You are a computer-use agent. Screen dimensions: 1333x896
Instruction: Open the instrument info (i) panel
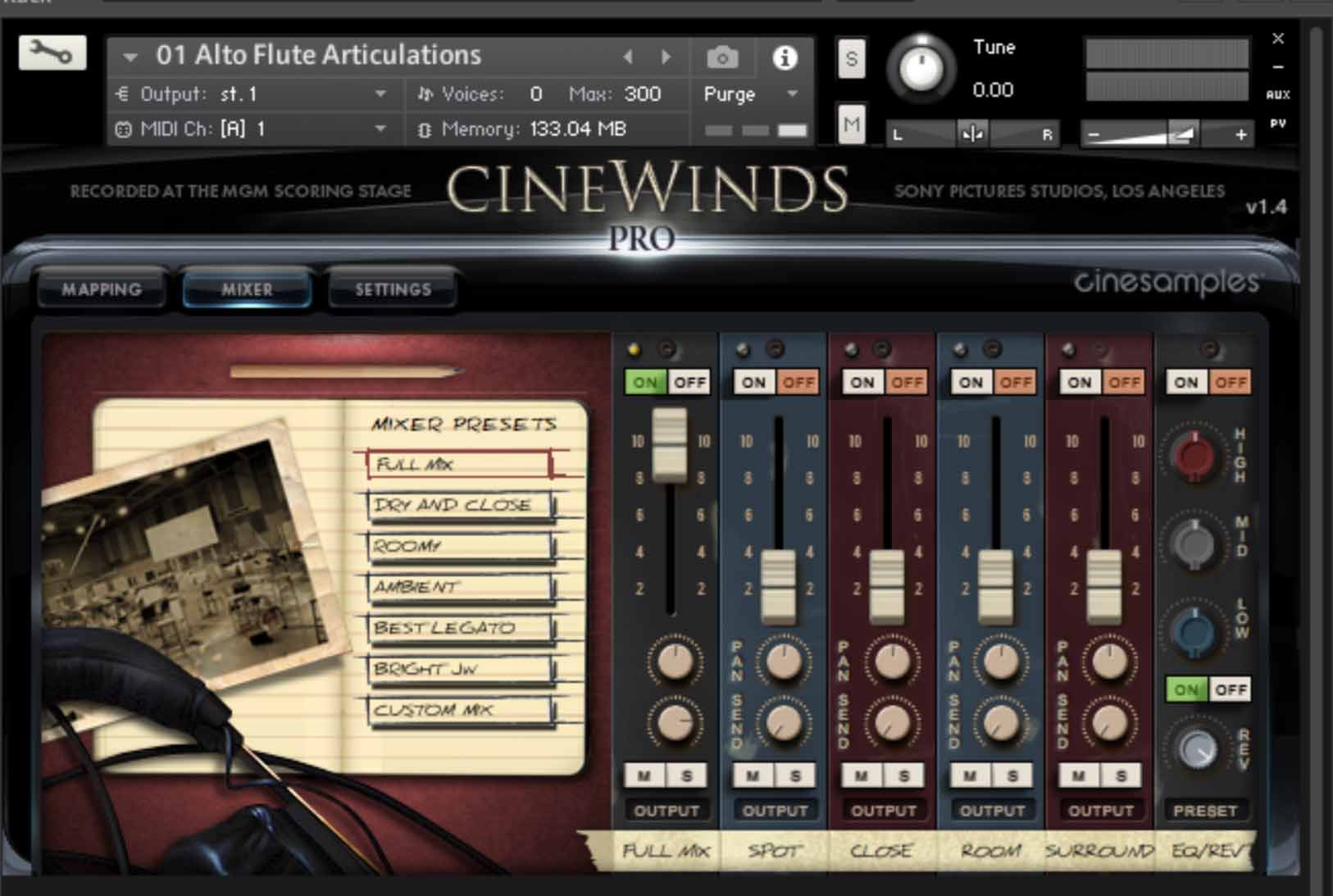785,57
